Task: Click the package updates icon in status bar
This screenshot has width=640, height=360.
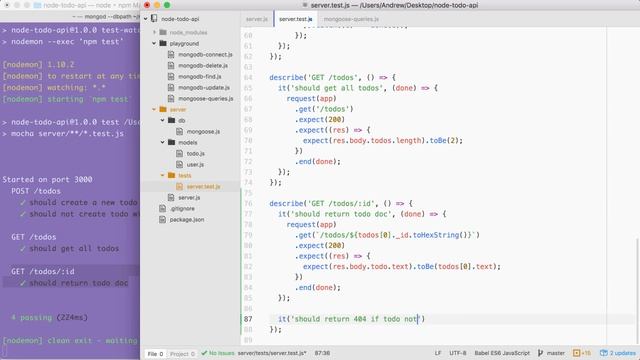Action: (604, 353)
